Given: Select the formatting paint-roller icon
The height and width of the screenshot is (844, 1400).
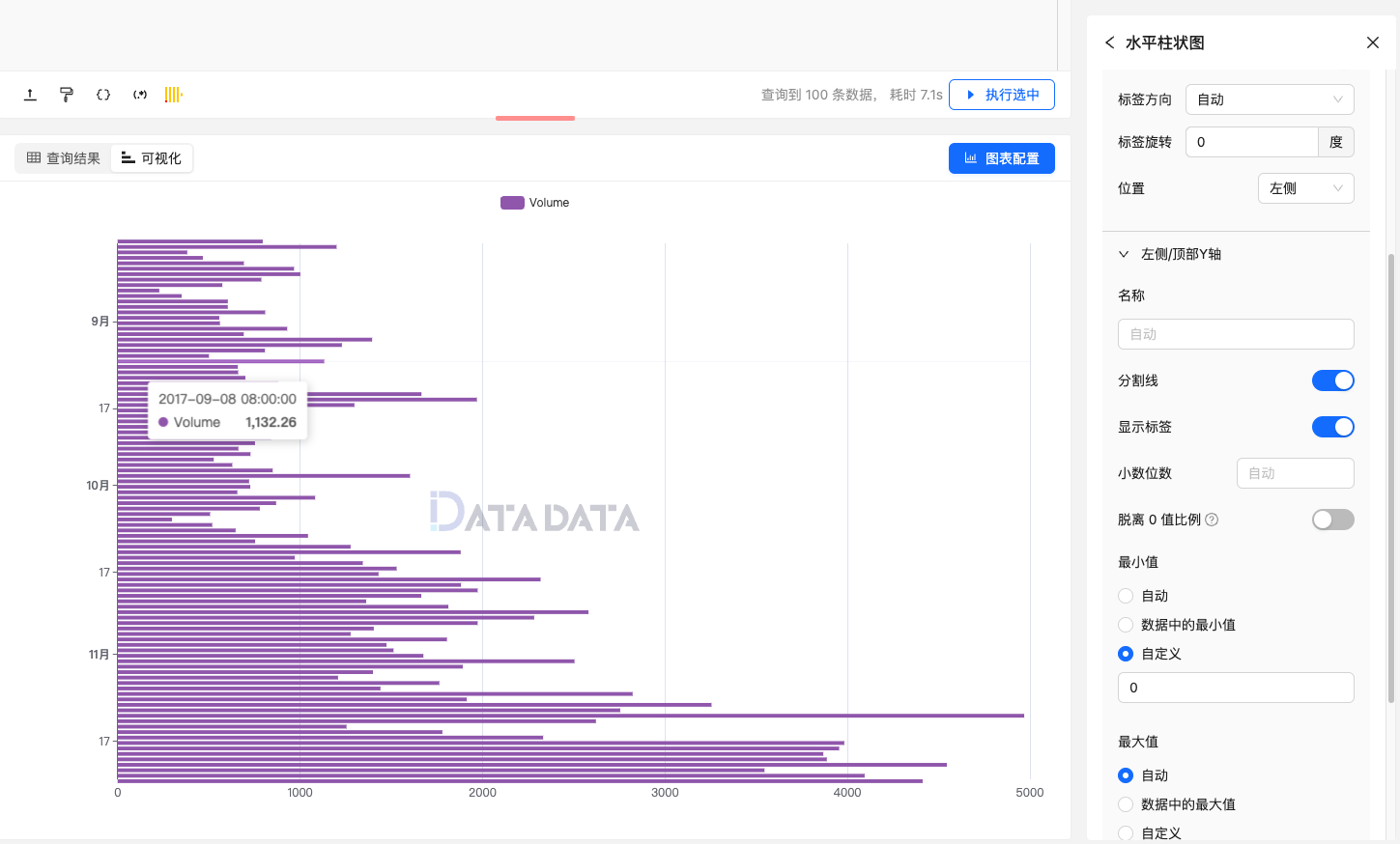Looking at the screenshot, I should coord(66,94).
